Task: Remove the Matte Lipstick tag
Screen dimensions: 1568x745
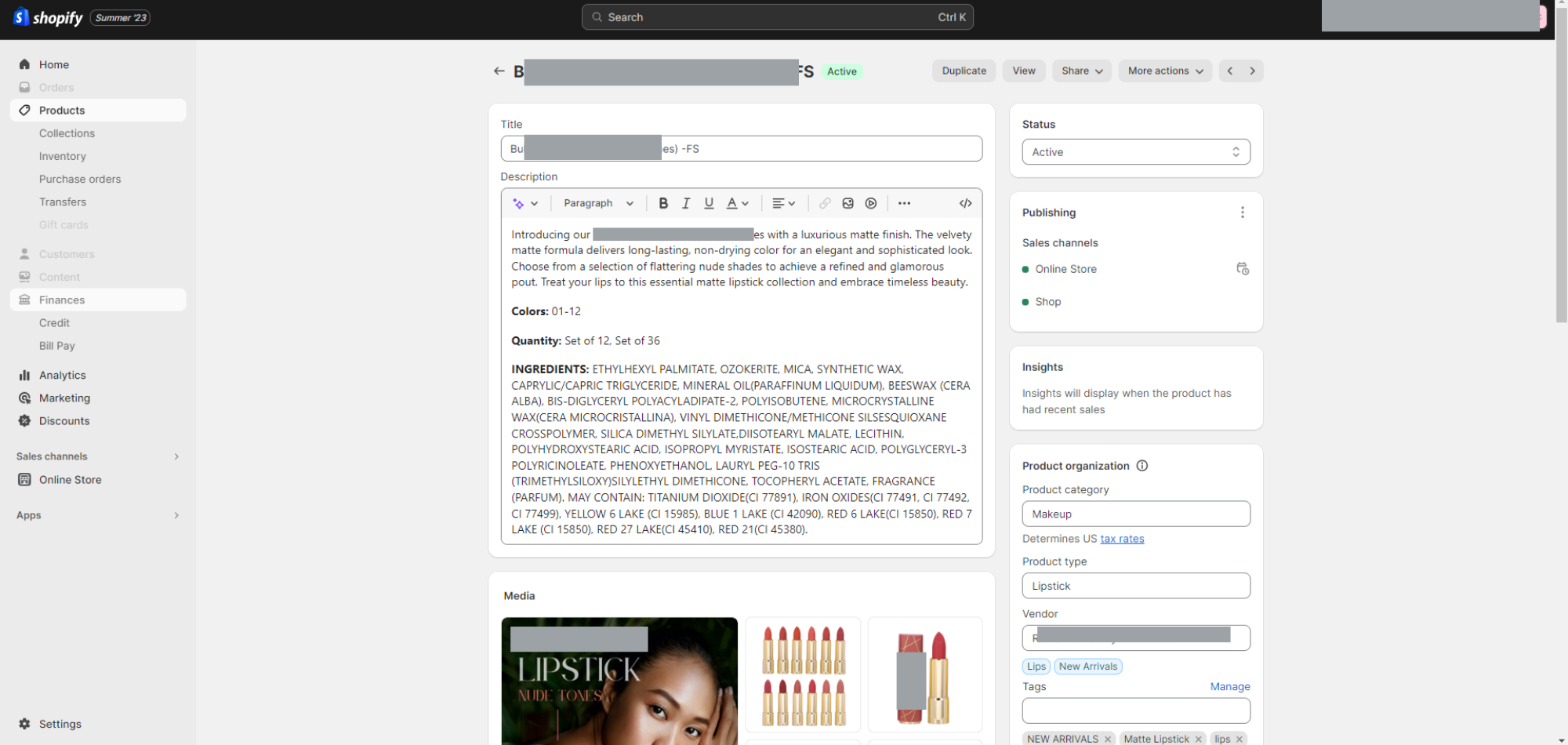Action: point(1199,740)
